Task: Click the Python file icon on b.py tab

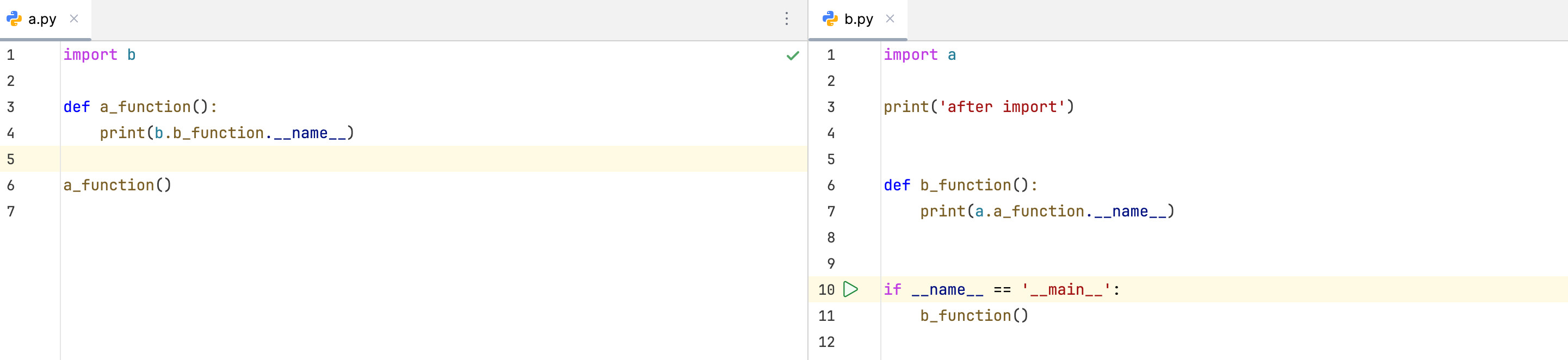Action: click(x=830, y=19)
